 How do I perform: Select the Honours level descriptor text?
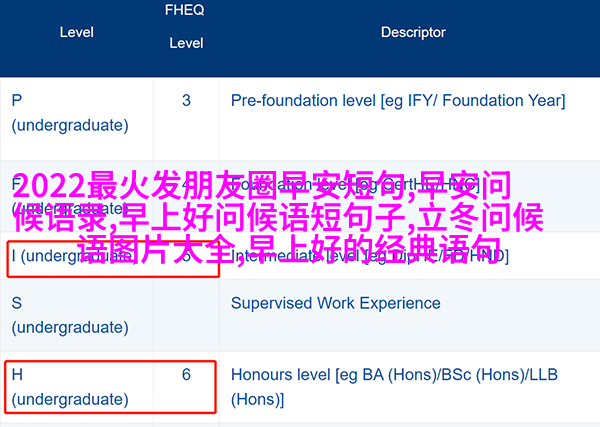pyautogui.click(x=395, y=387)
